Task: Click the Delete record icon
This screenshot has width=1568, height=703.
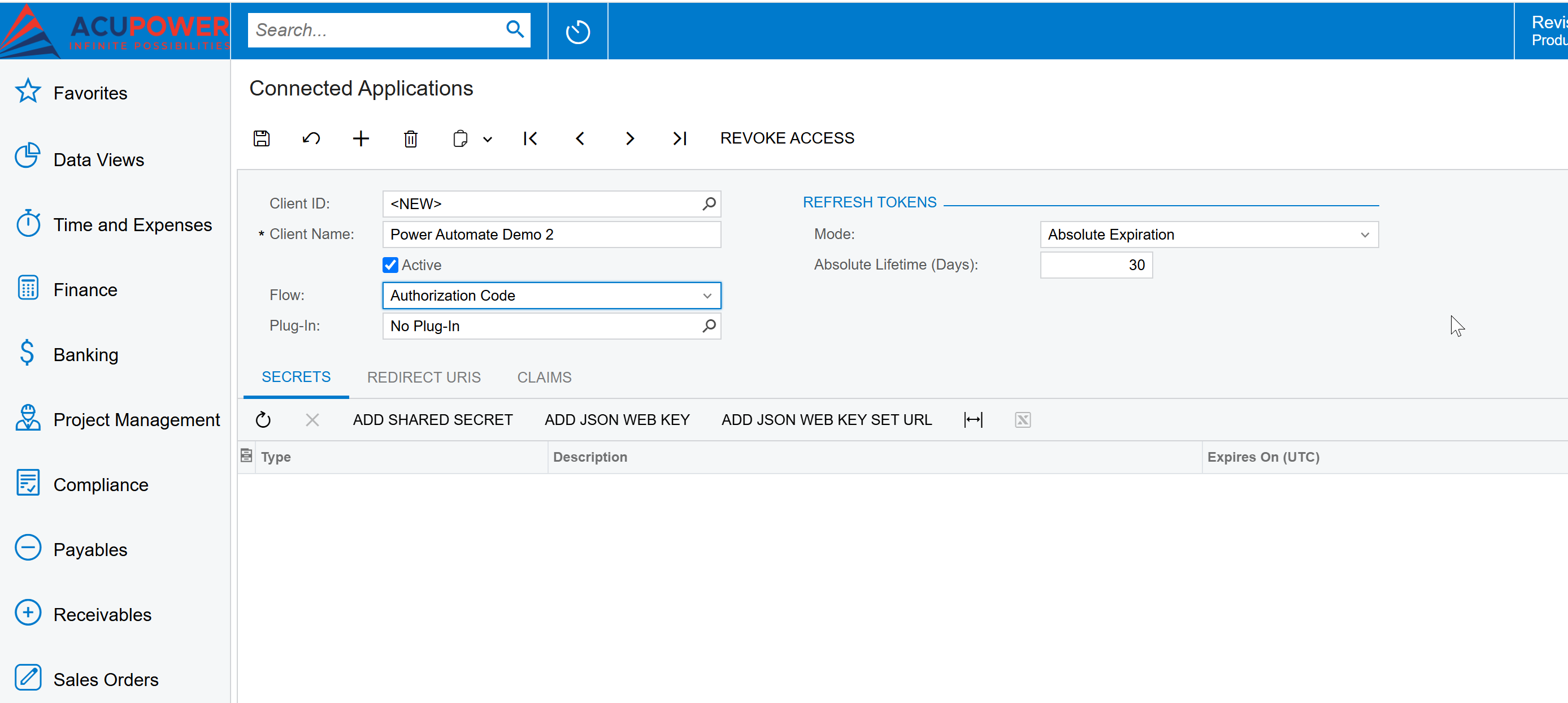Action: coord(410,138)
